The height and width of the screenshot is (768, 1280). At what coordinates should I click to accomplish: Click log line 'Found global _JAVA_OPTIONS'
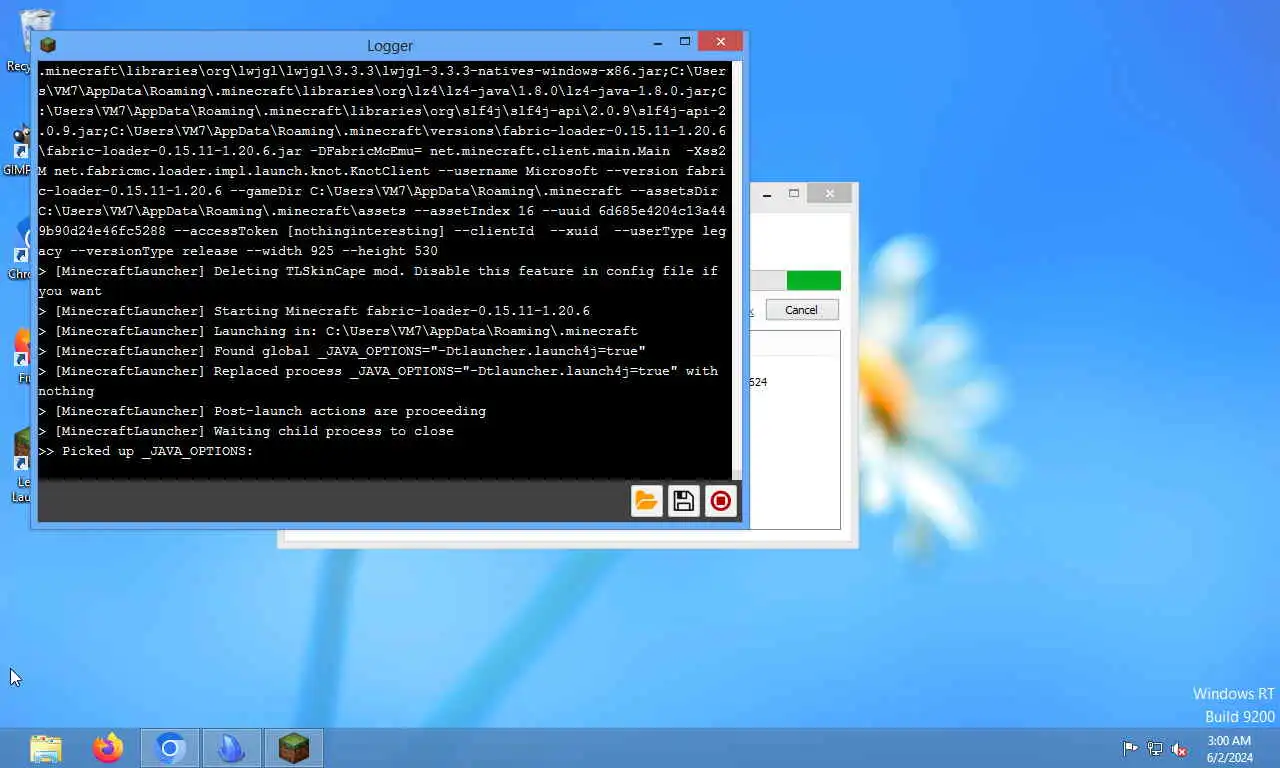[342, 351]
